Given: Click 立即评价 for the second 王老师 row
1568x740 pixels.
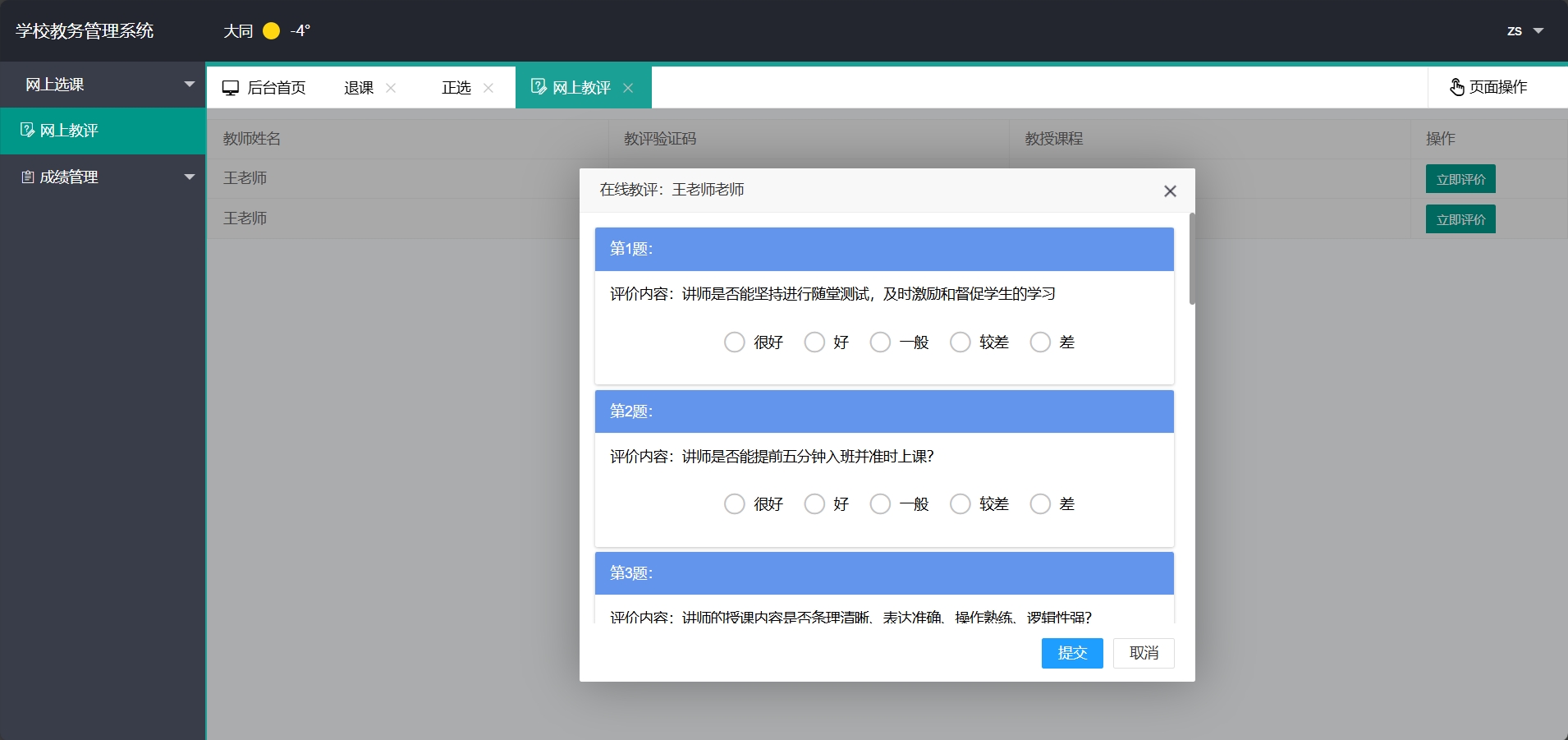Looking at the screenshot, I should pyautogui.click(x=1460, y=218).
